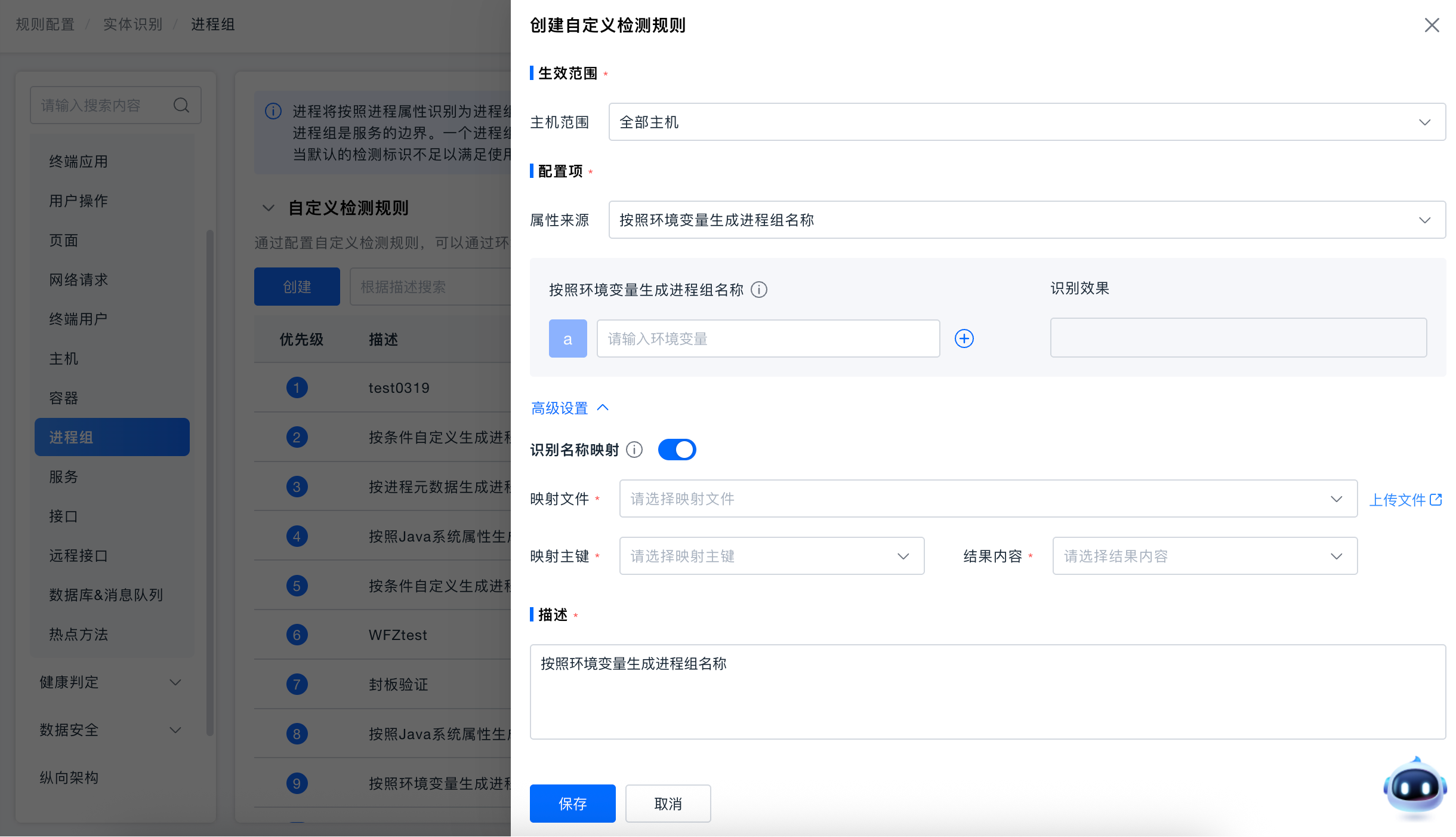The width and height of the screenshot is (1456, 837).
Task: Select 热点方法 in the sidebar
Action: coord(112,634)
